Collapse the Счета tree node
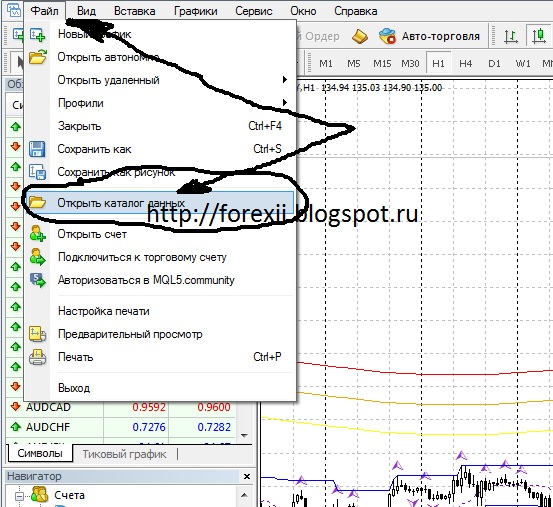Image resolution: width=553 pixels, height=507 pixels. (x=20, y=496)
